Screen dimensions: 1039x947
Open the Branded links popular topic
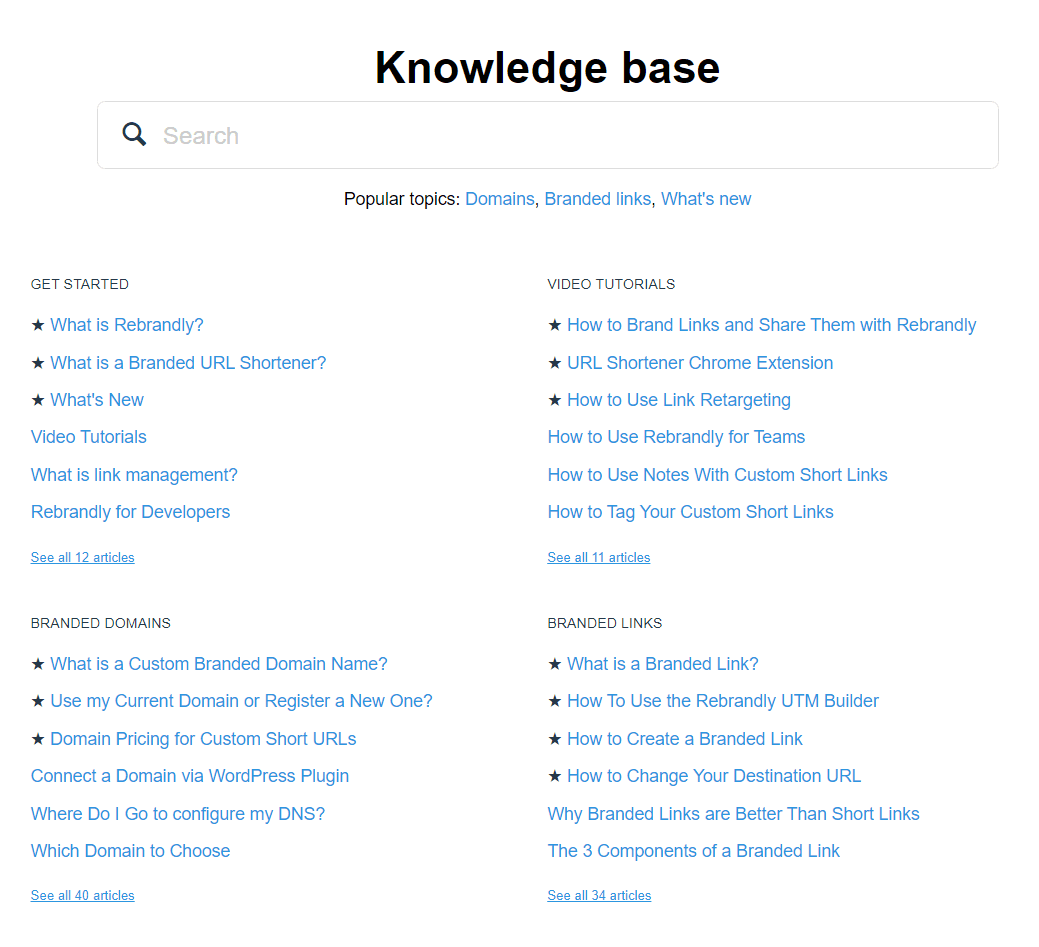[597, 199]
